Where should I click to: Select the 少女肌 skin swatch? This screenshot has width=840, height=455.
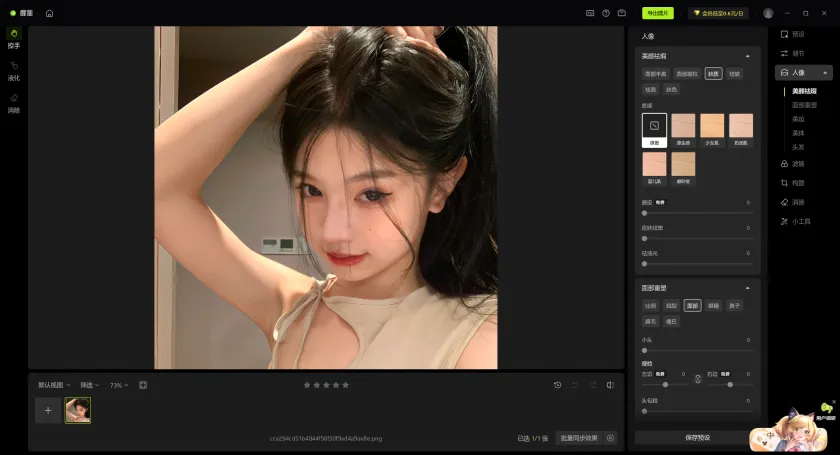[712, 130]
